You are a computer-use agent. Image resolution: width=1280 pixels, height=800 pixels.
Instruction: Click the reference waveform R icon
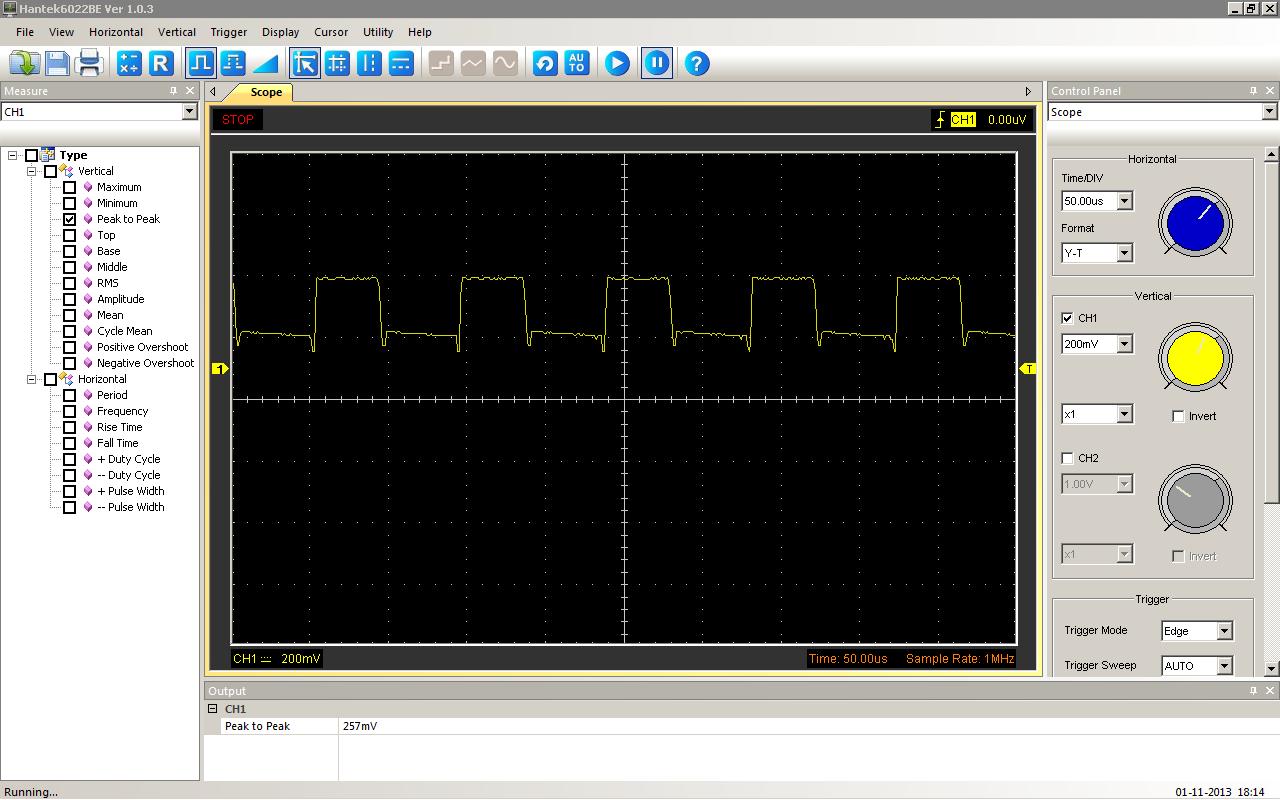tap(161, 63)
